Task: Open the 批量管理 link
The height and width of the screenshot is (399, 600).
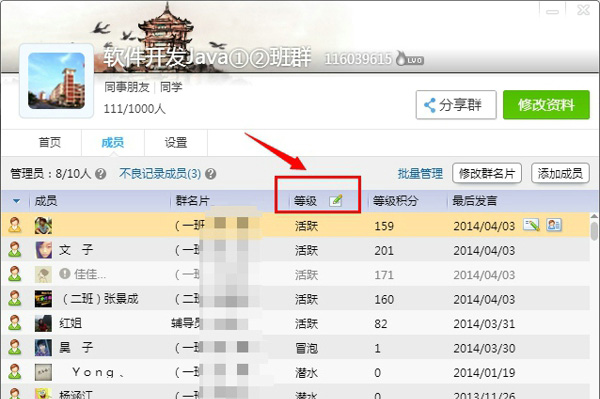Action: [420, 174]
